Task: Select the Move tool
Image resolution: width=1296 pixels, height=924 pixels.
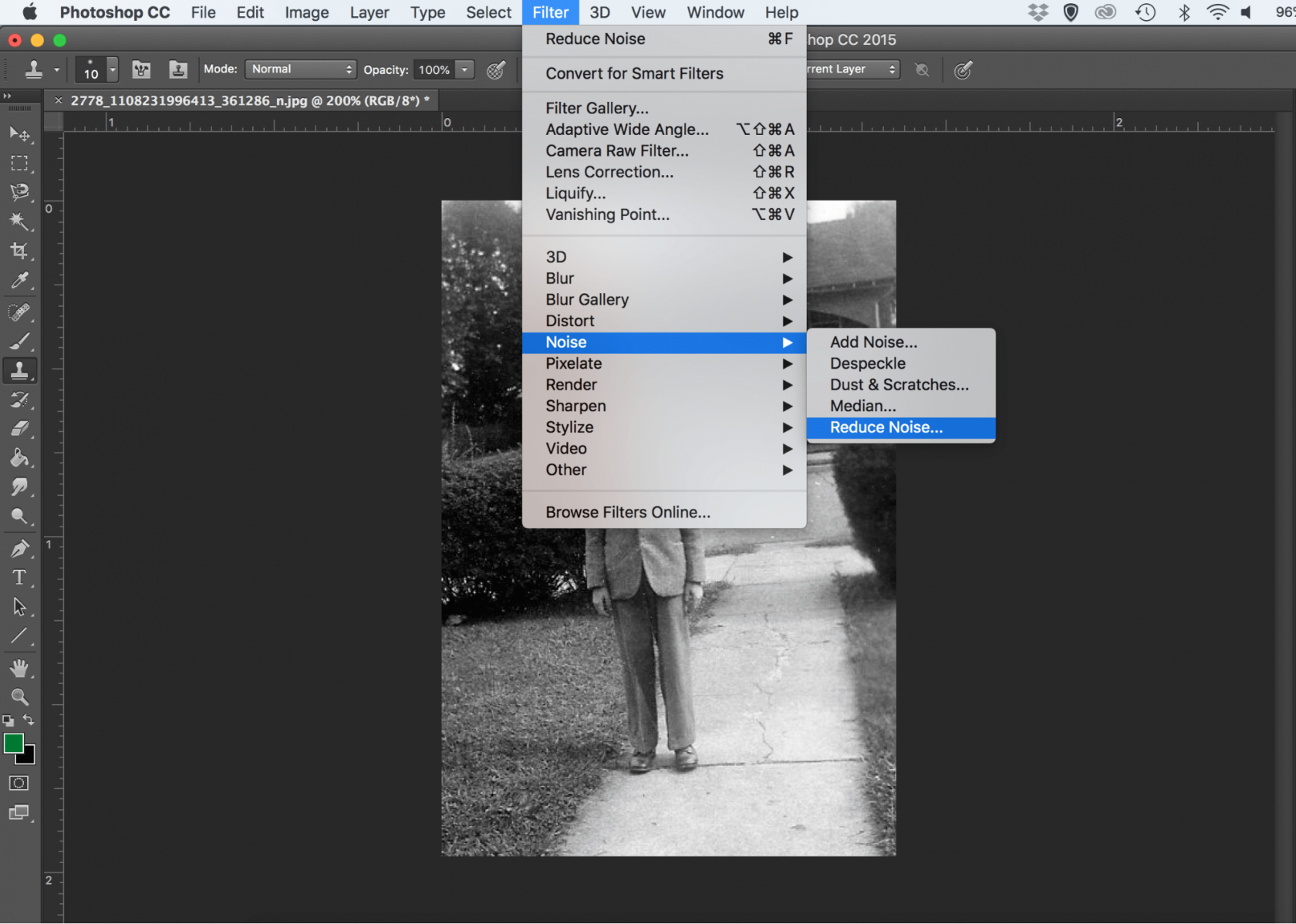Action: tap(20, 134)
